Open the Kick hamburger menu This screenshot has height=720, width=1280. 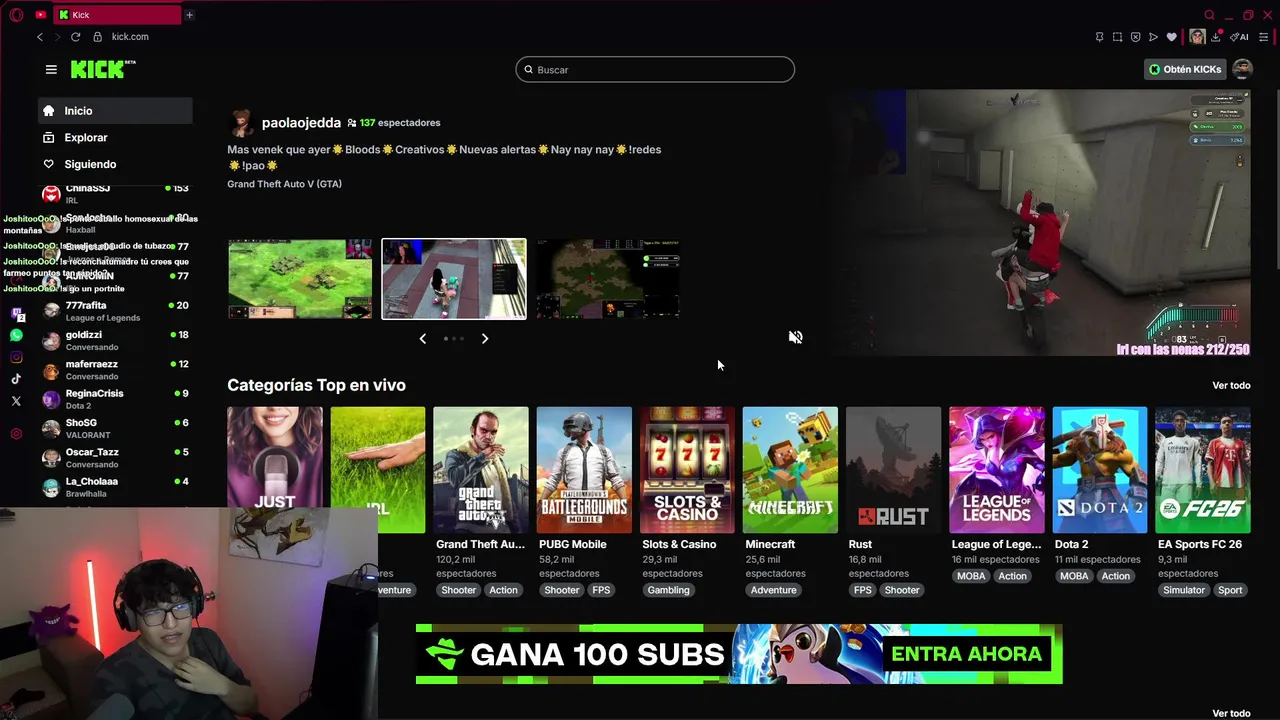click(x=51, y=69)
